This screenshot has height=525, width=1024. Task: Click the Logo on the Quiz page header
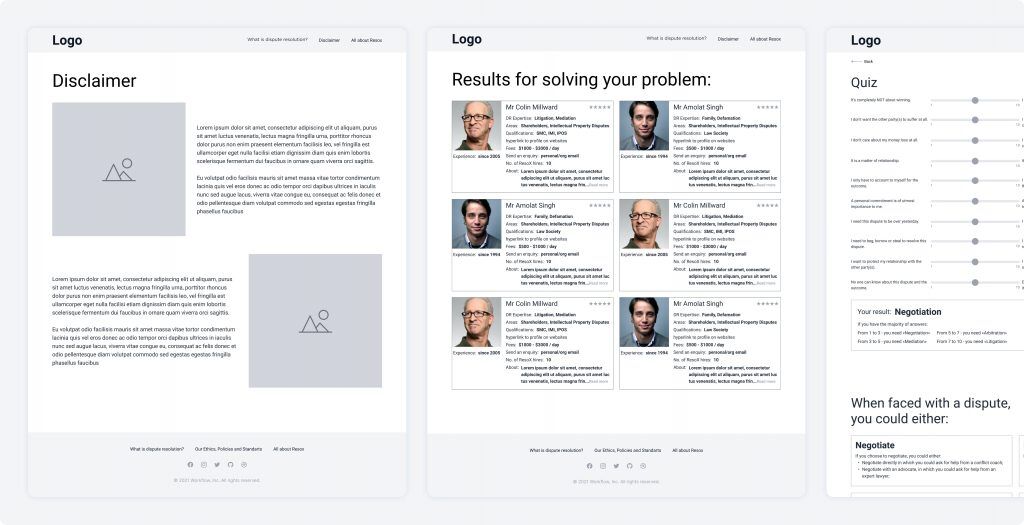[866, 40]
